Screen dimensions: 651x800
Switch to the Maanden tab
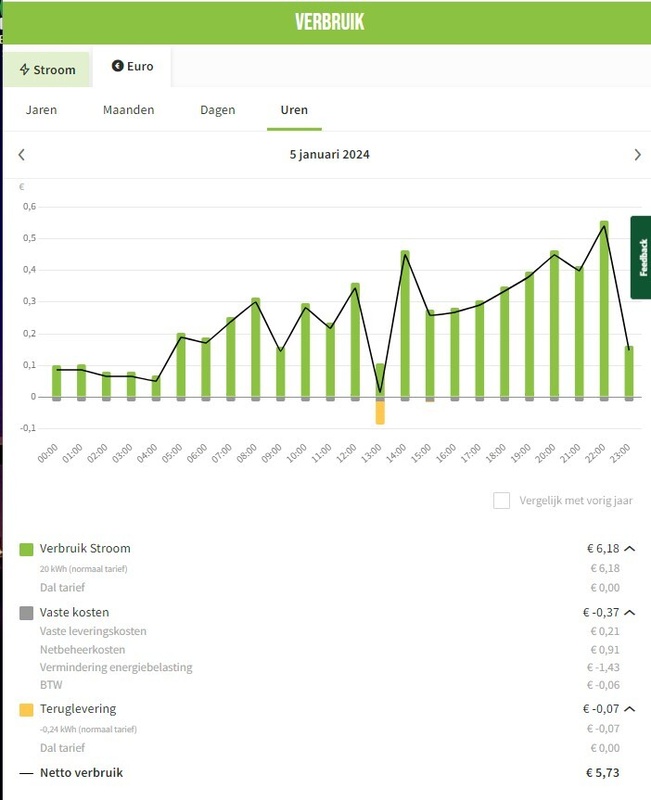tap(129, 110)
